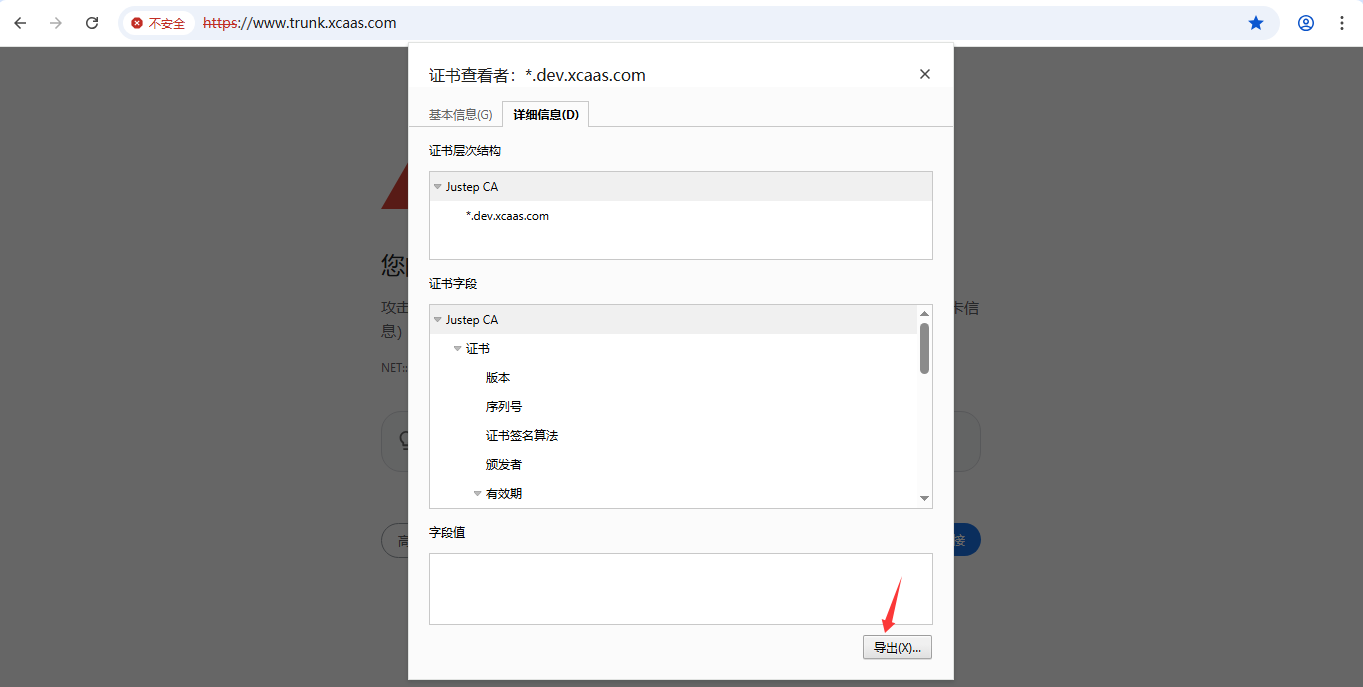Screen dimensions: 1363x687
Task: Switch to the 基本信息(G) tab
Action: pyautogui.click(x=460, y=115)
